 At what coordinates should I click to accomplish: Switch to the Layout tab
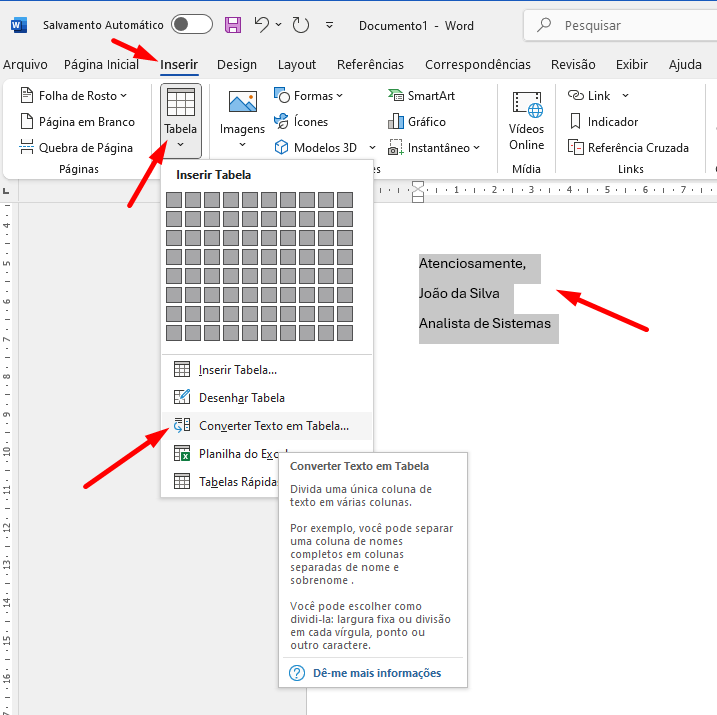coord(297,64)
